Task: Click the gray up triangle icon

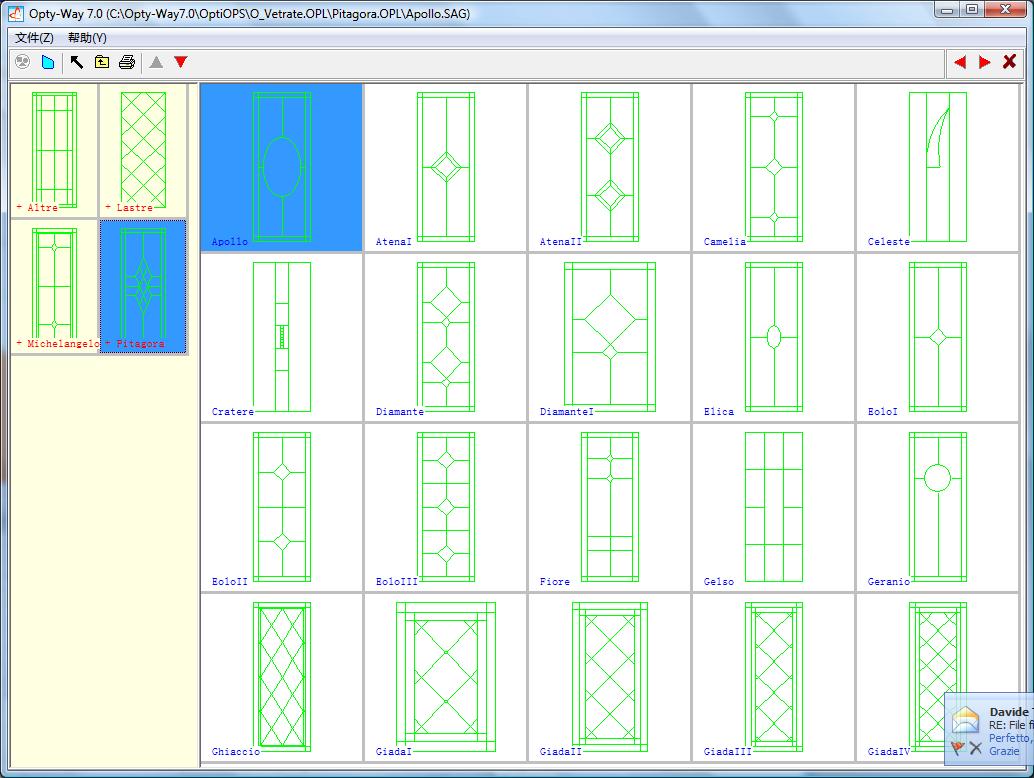Action: click(x=156, y=62)
